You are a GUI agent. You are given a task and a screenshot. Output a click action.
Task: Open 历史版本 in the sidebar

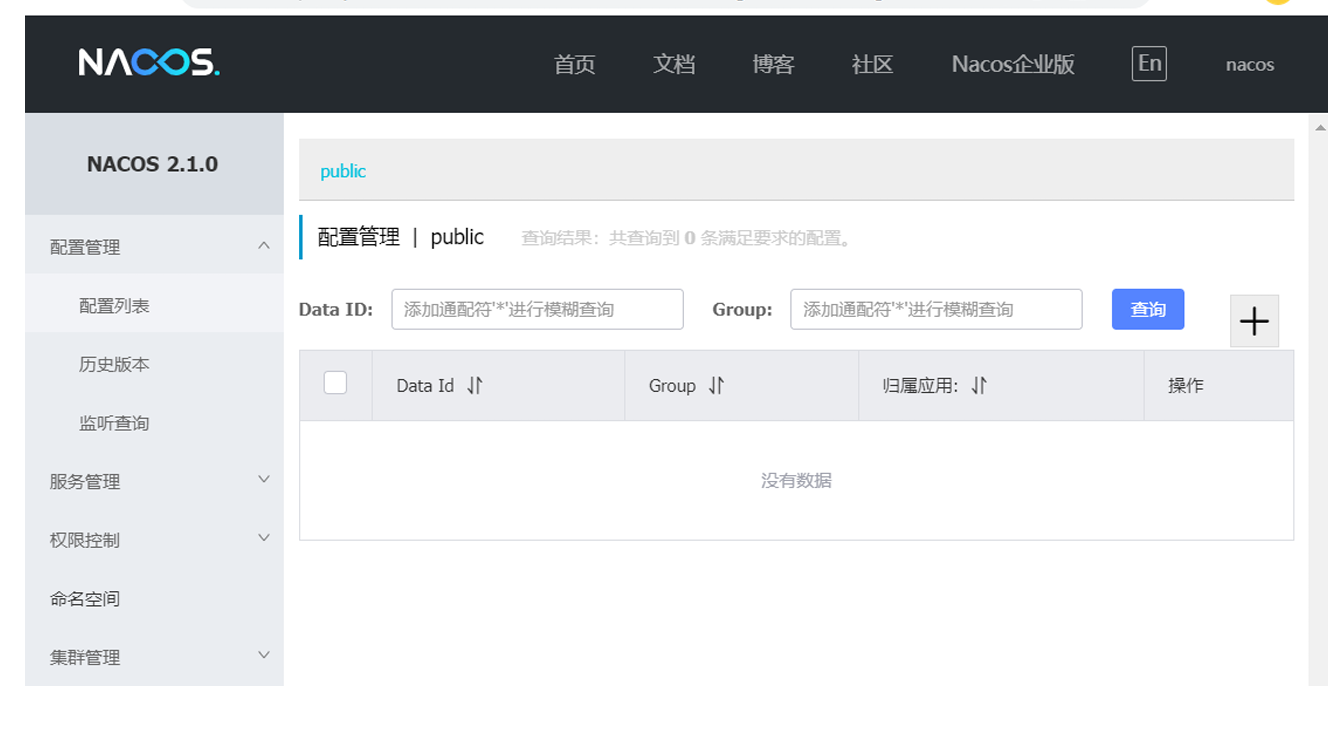[114, 364]
